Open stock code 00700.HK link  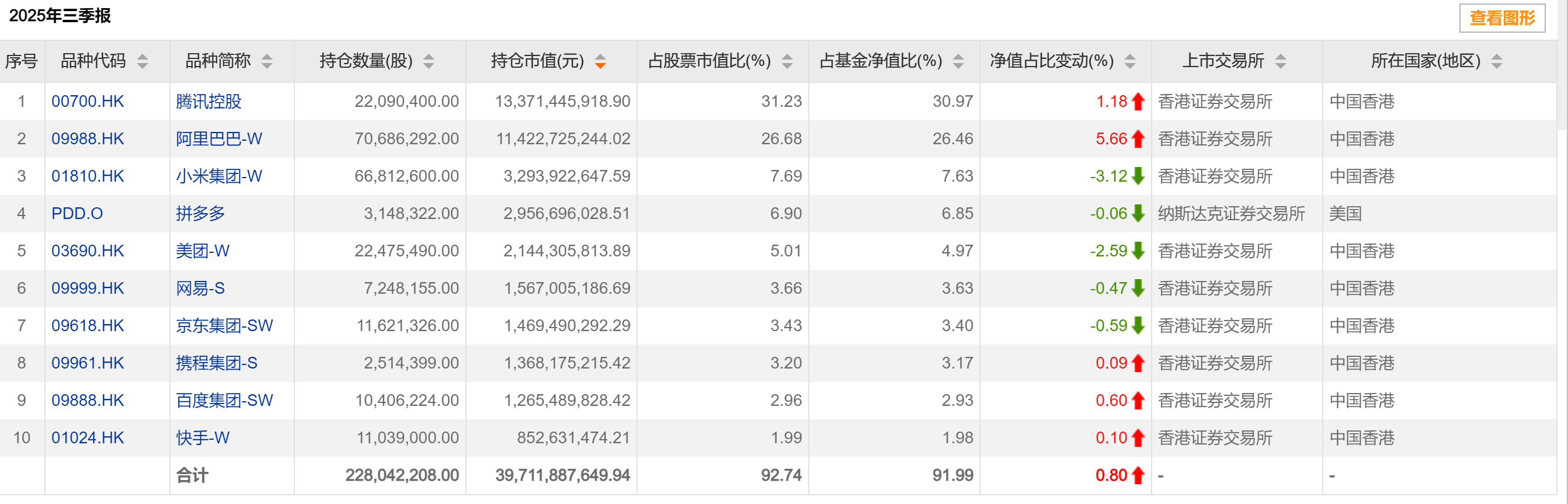pos(88,102)
